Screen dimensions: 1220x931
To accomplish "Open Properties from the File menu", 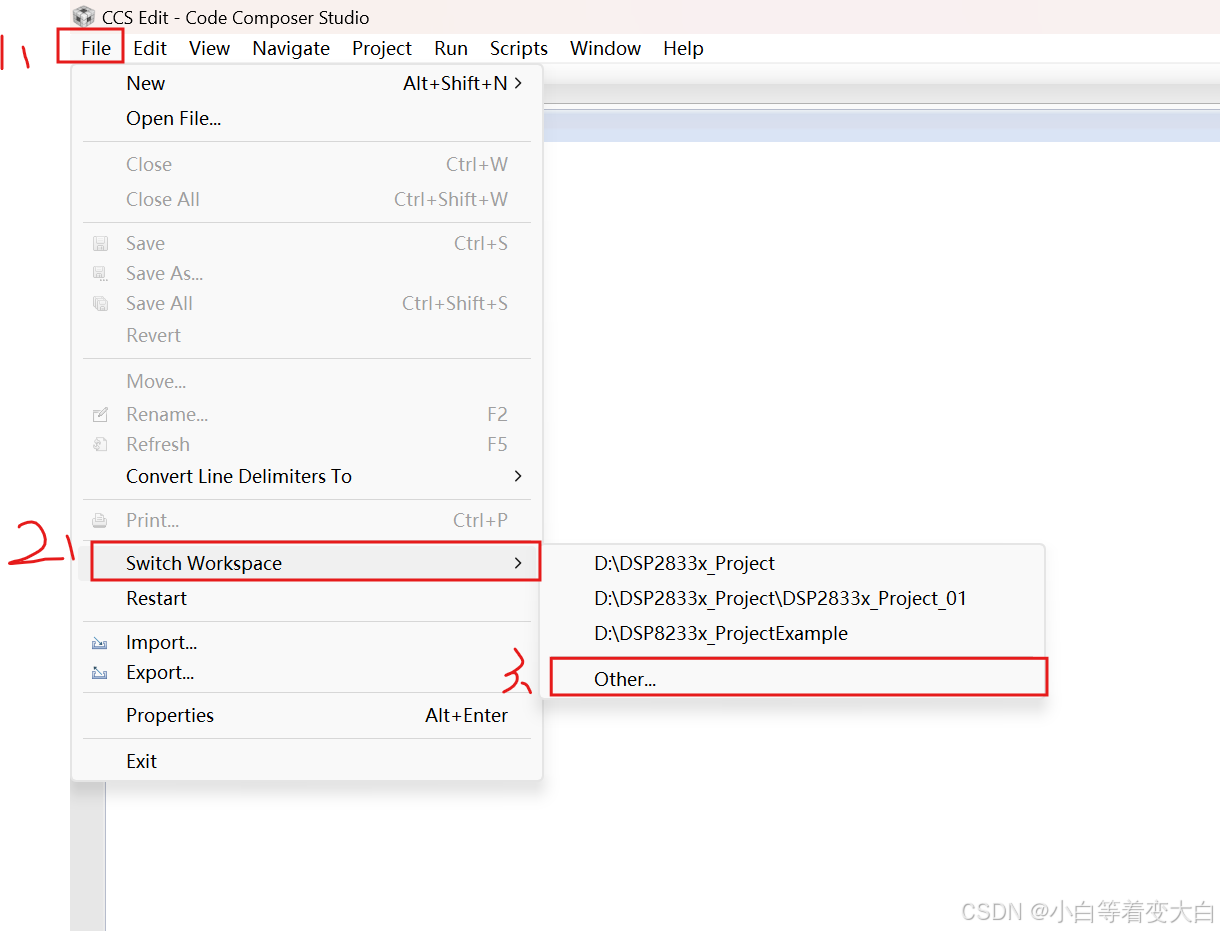I will coord(307,716).
